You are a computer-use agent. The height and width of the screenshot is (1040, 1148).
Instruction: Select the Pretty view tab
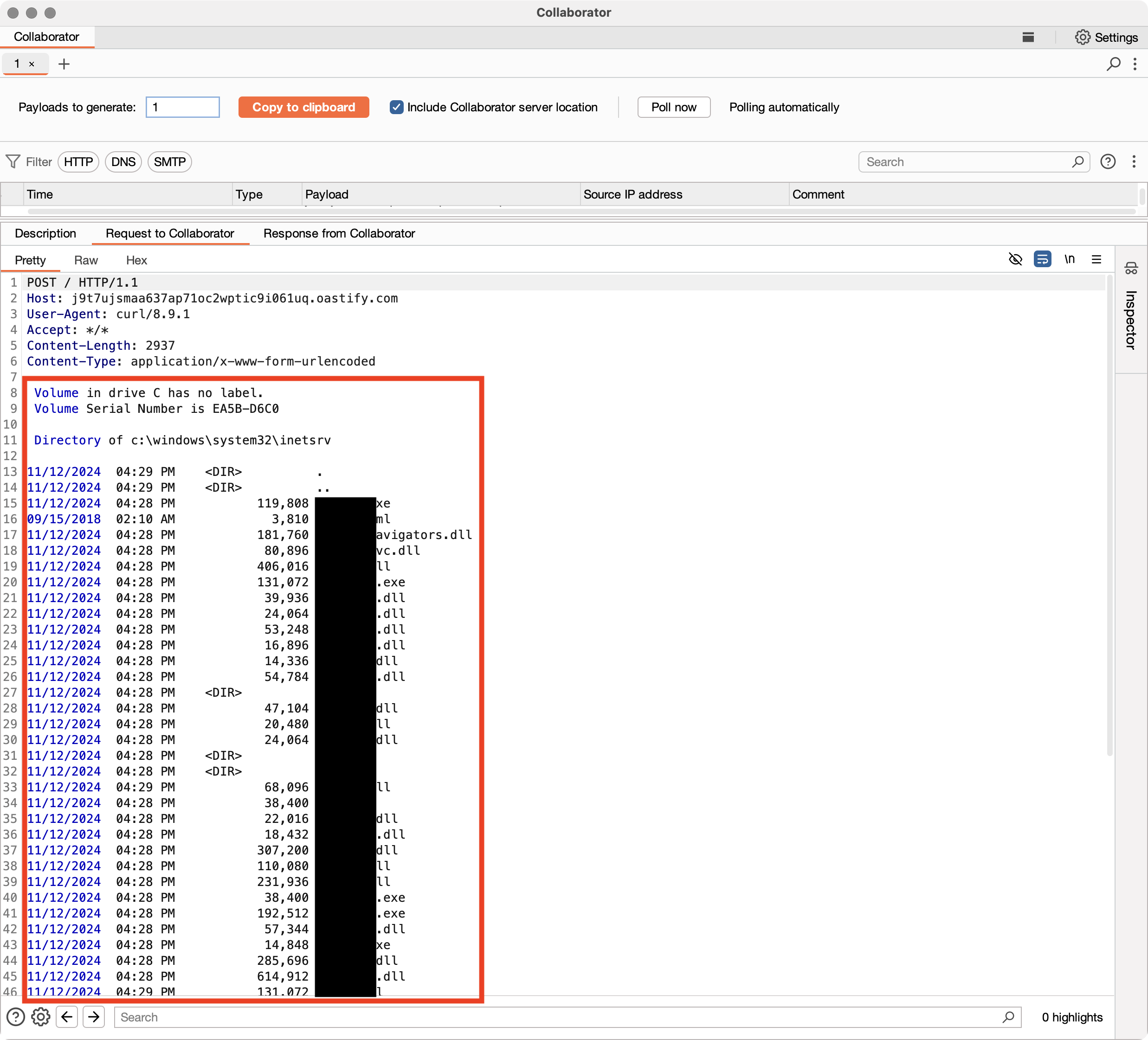pos(30,260)
